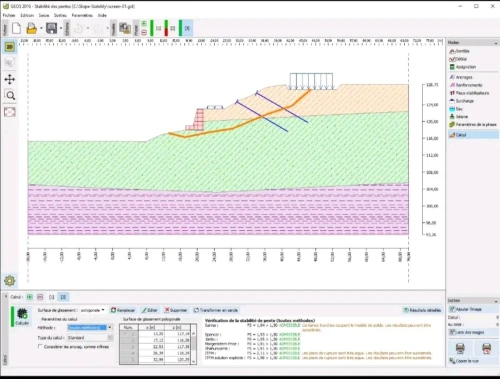Select construction phase 3 in the top toolbar
Viewport: 500px width, 379px height.
[187, 28]
